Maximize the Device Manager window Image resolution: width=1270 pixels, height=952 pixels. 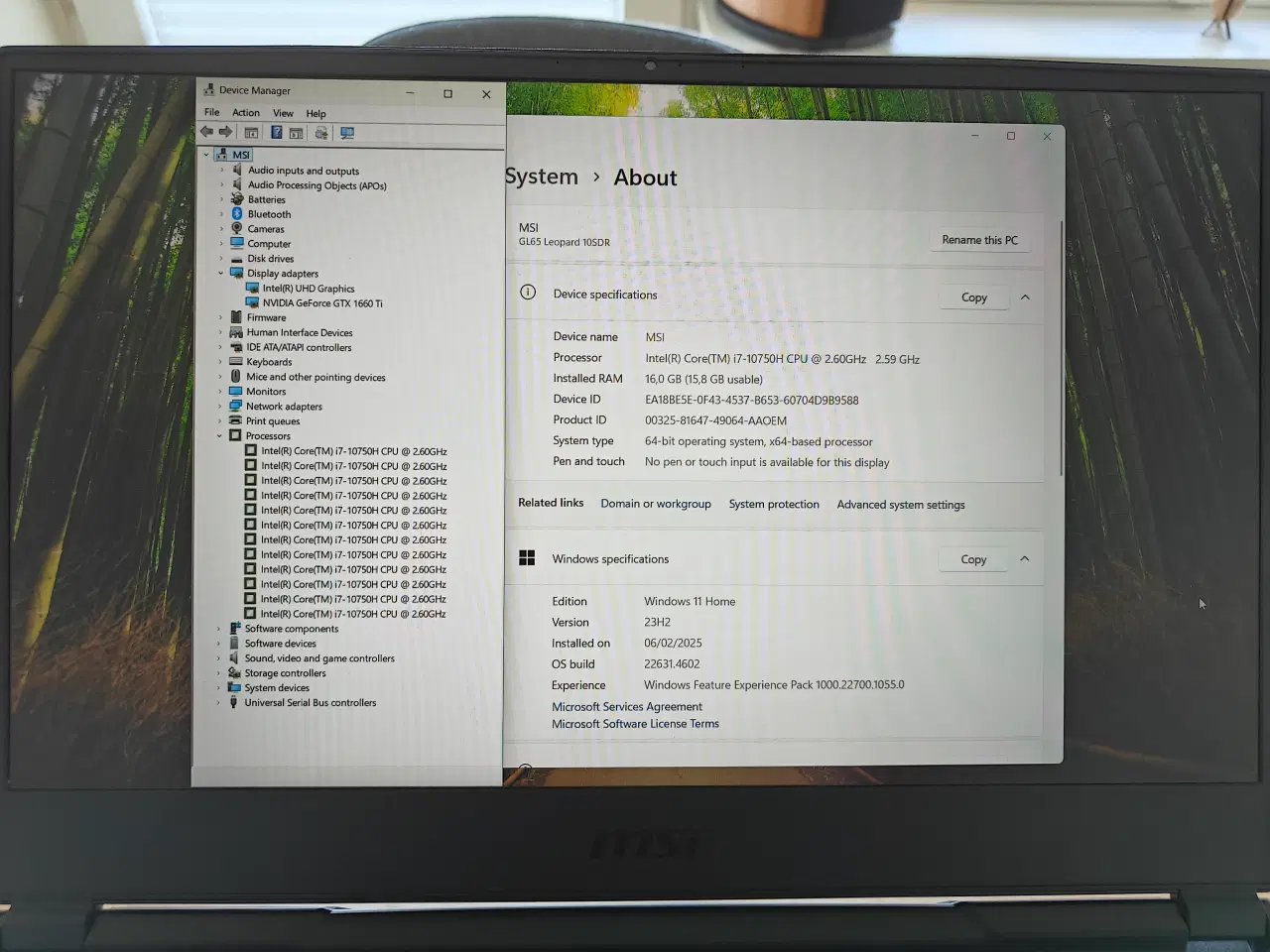click(x=447, y=93)
